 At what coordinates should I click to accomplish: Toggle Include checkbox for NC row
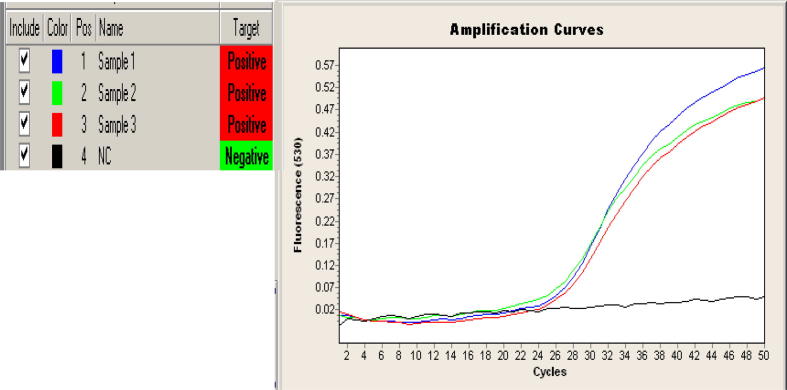tap(24, 156)
